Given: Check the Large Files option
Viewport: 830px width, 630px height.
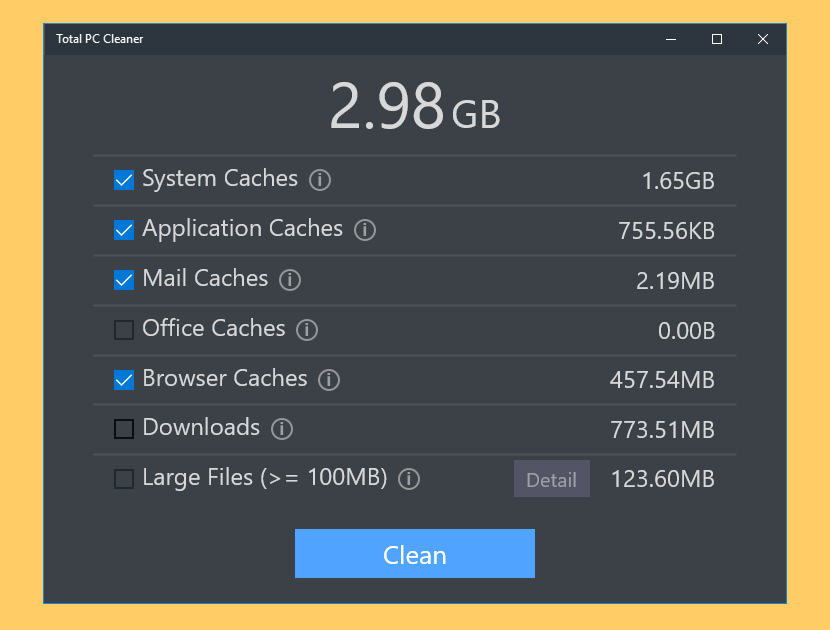Looking at the screenshot, I should pos(123,479).
